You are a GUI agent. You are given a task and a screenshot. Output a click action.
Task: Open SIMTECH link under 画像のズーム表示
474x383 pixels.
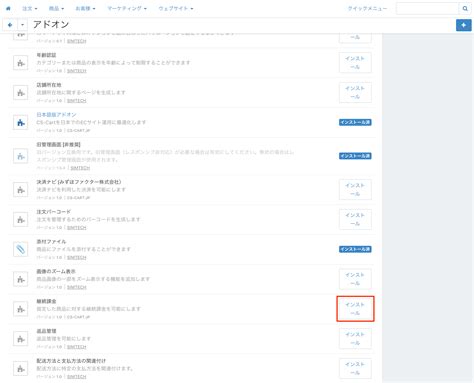77,287
